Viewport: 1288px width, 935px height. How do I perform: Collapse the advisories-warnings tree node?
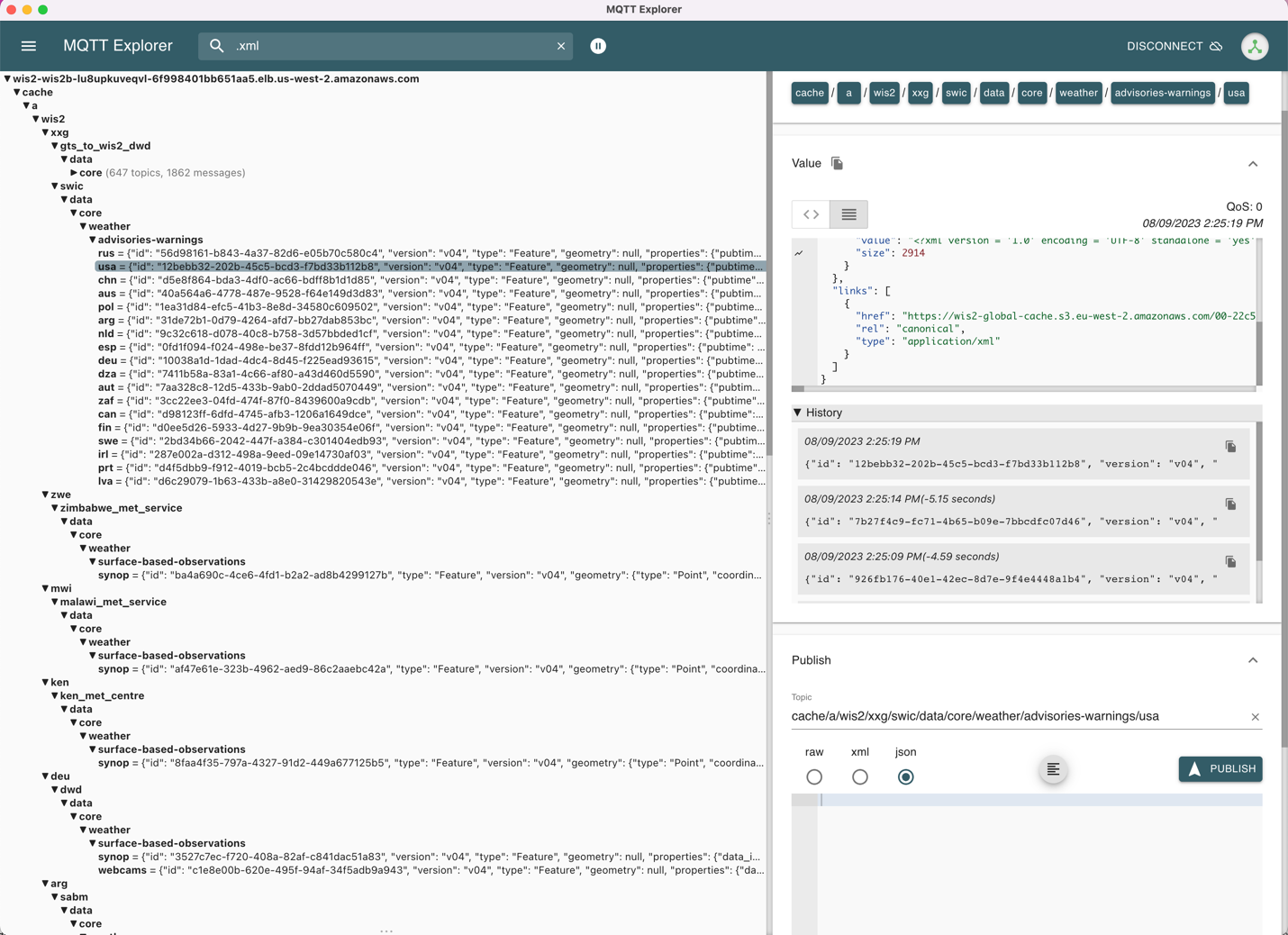tap(93, 240)
